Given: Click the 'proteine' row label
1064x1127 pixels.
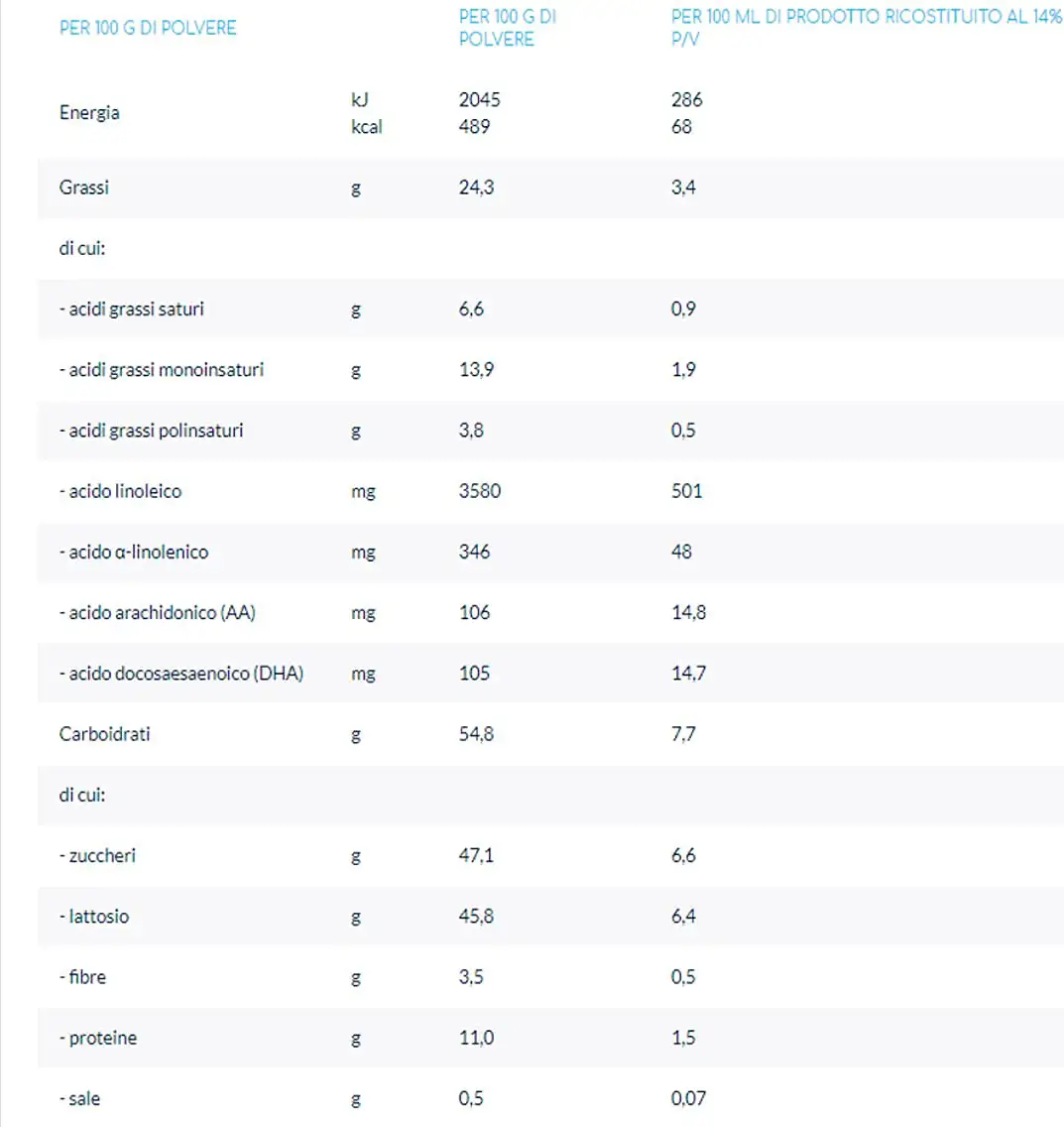Looking at the screenshot, I should point(98,1039).
